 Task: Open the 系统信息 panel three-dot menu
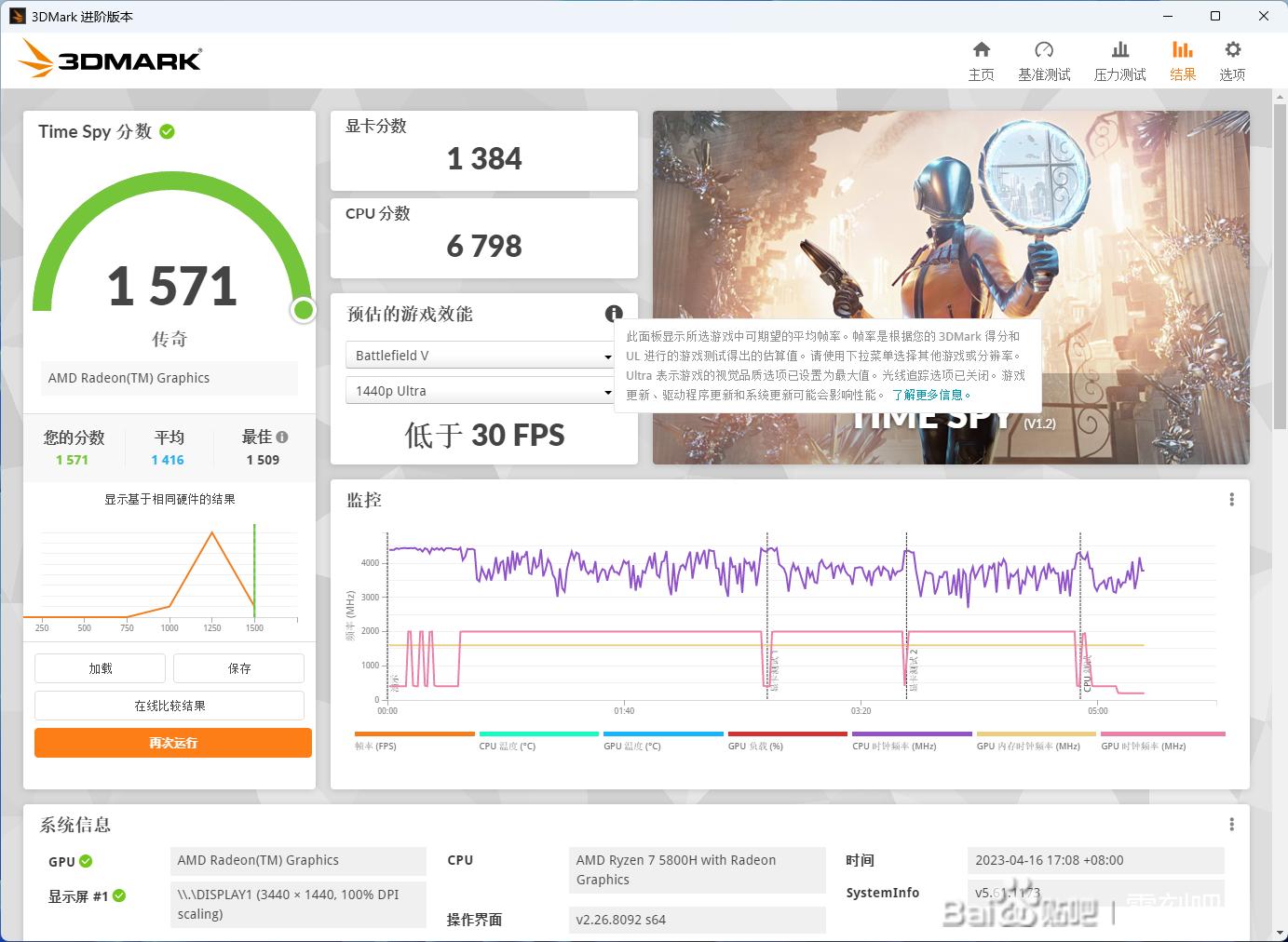point(1231,825)
